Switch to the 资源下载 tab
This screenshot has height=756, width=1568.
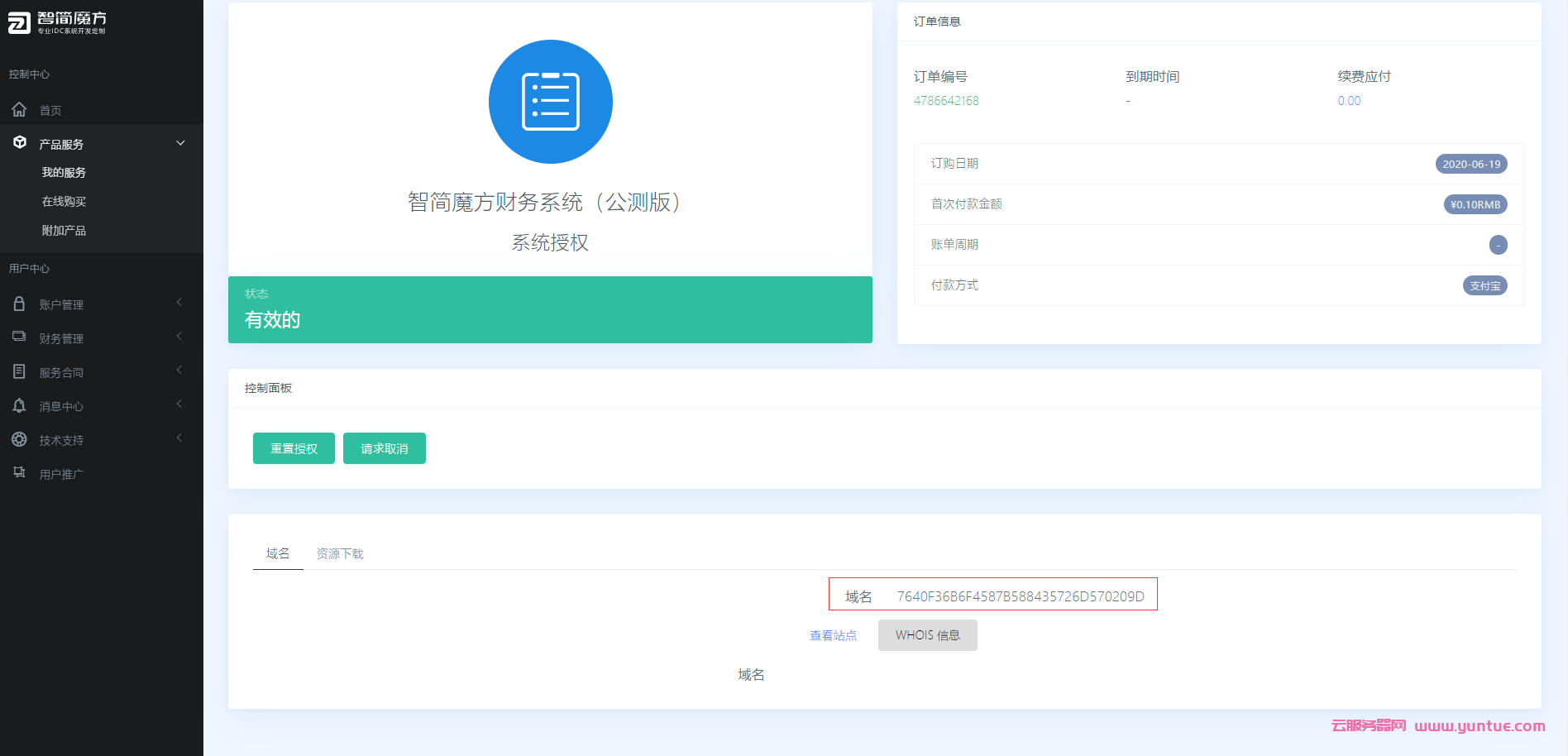pyautogui.click(x=339, y=553)
